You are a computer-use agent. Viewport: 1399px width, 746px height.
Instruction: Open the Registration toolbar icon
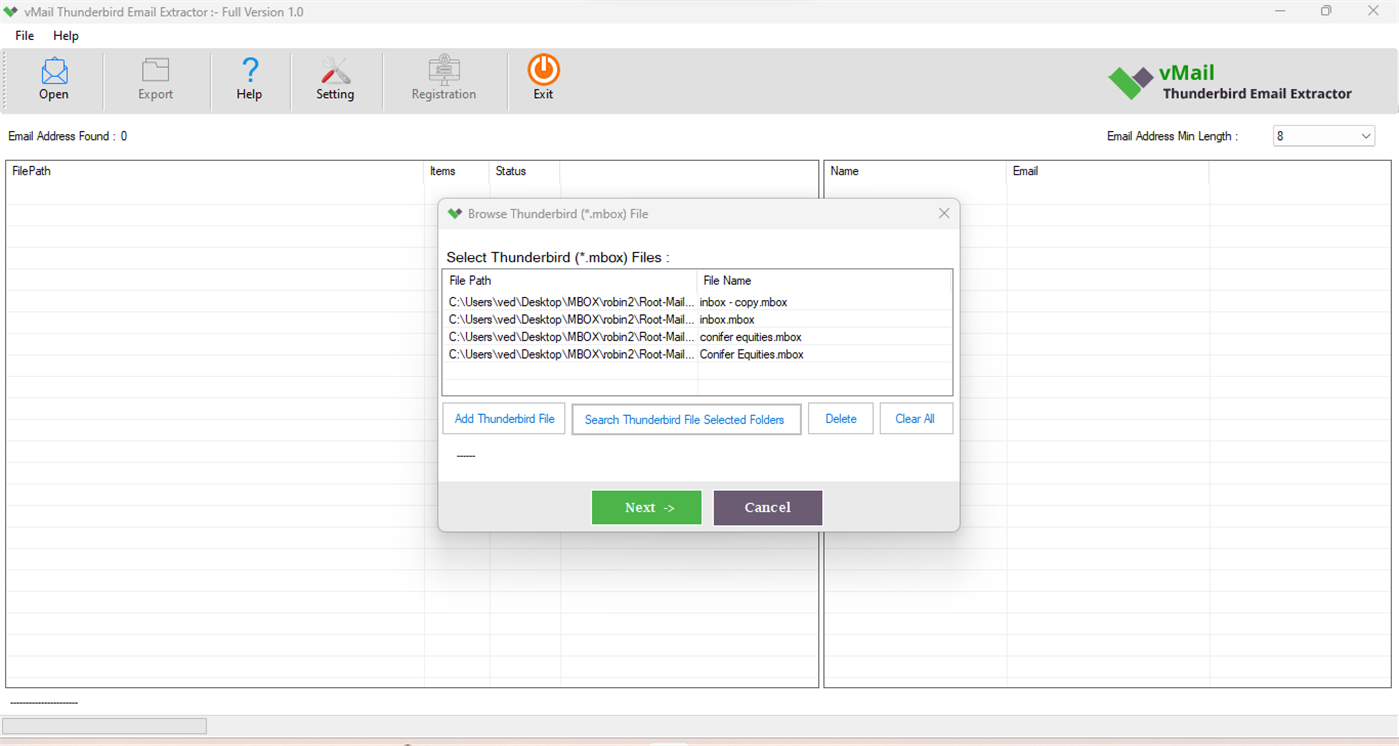[x=444, y=78]
